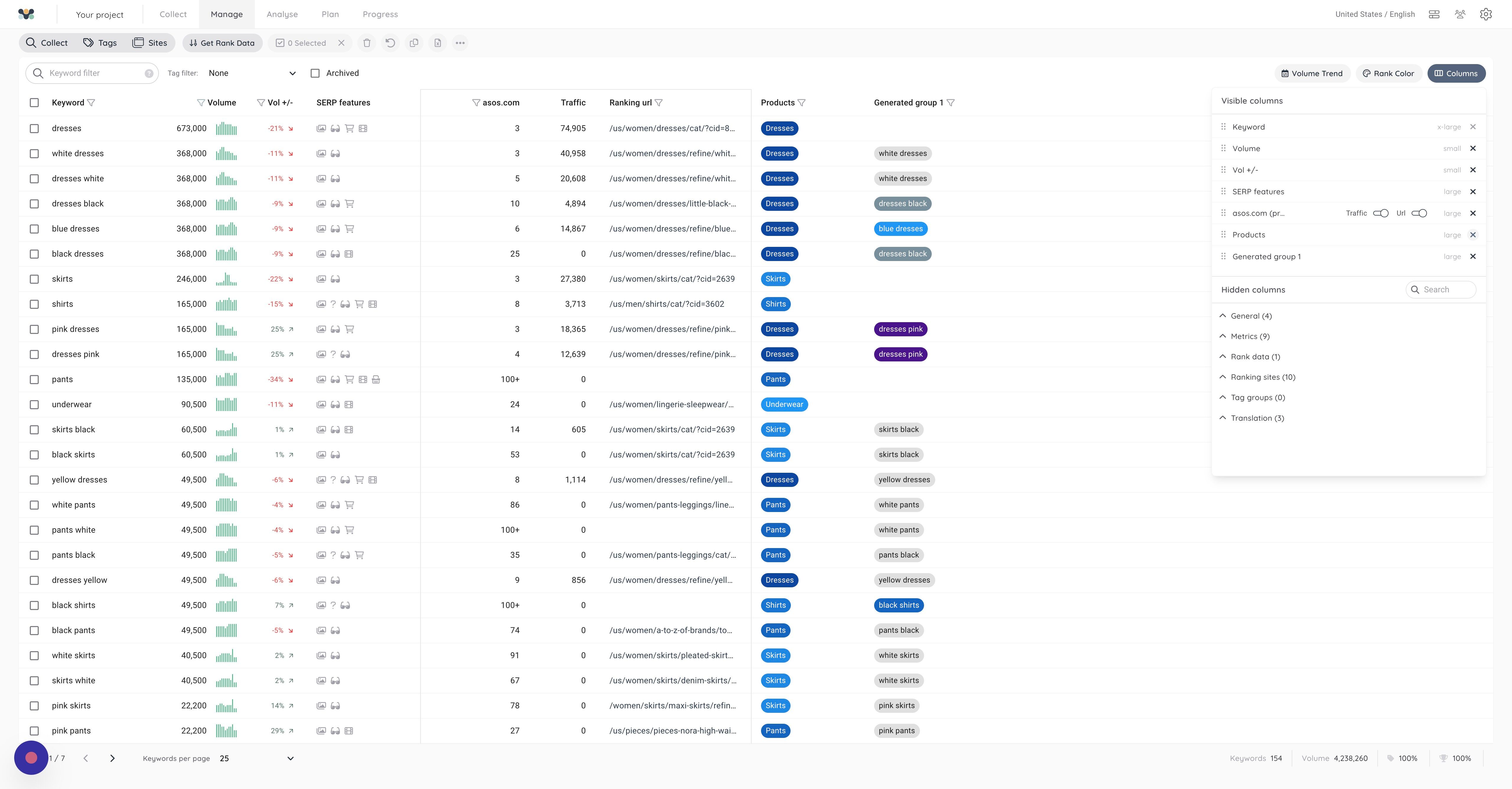The width and height of the screenshot is (1512, 789).
Task: Toggle the Archived checkbox
Action: click(x=315, y=74)
